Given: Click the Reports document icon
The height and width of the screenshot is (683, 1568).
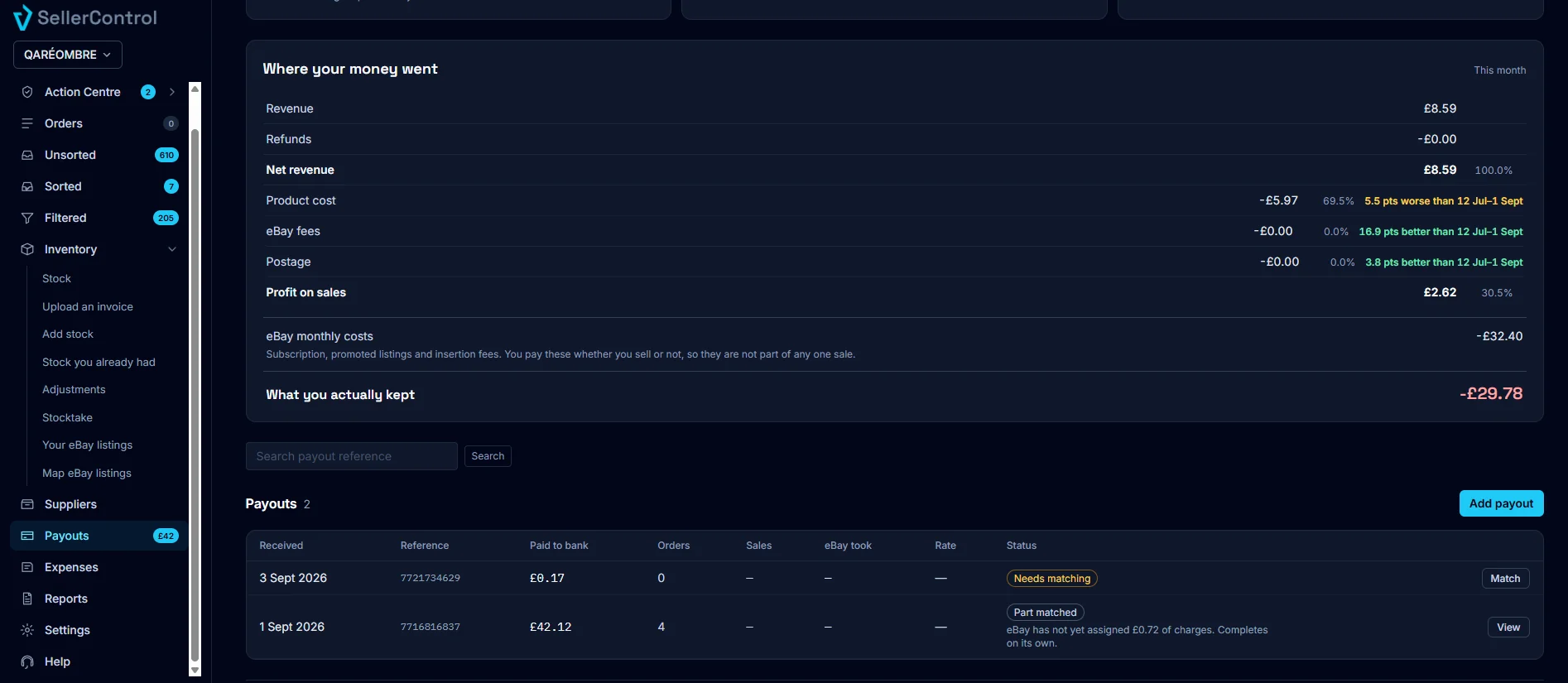Looking at the screenshot, I should (x=27, y=599).
